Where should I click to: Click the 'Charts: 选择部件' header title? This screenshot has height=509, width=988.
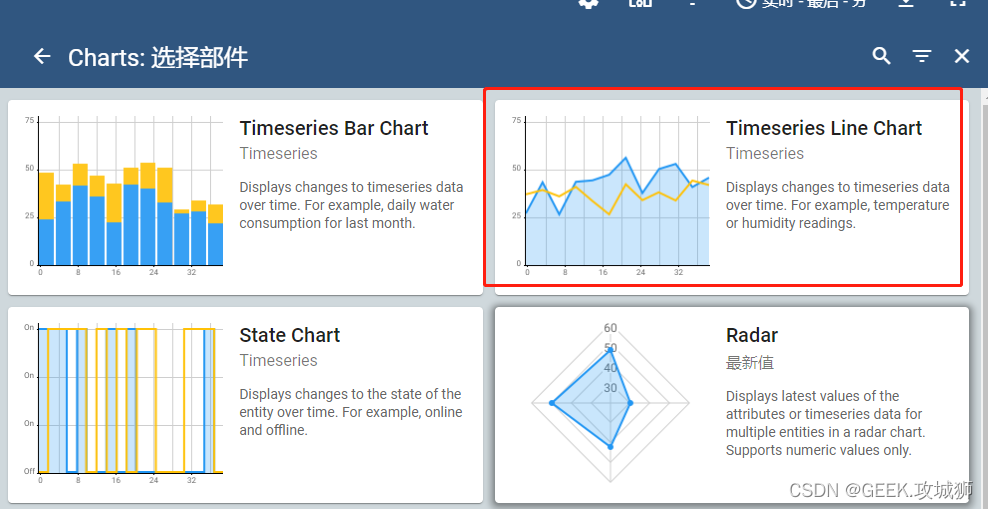[158, 57]
